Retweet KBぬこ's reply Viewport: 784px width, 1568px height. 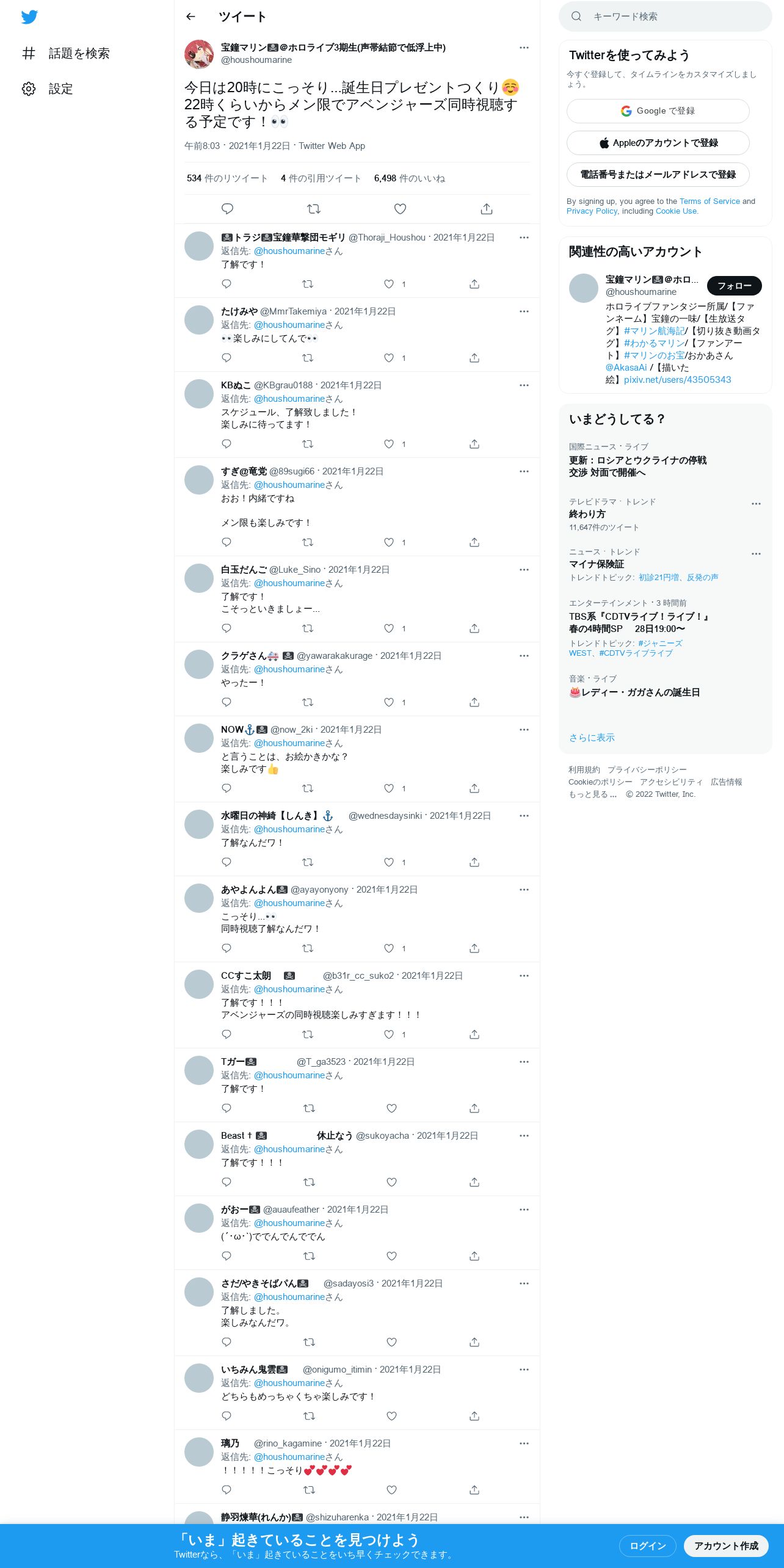[308, 444]
